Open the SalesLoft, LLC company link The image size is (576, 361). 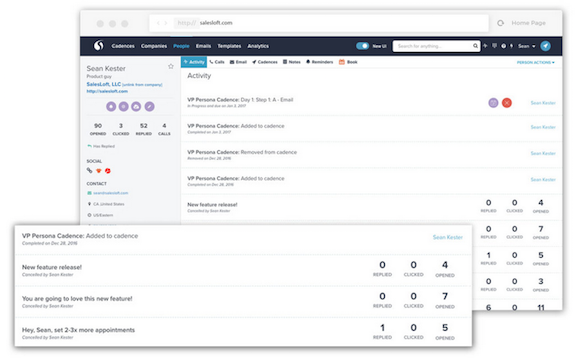click(104, 84)
